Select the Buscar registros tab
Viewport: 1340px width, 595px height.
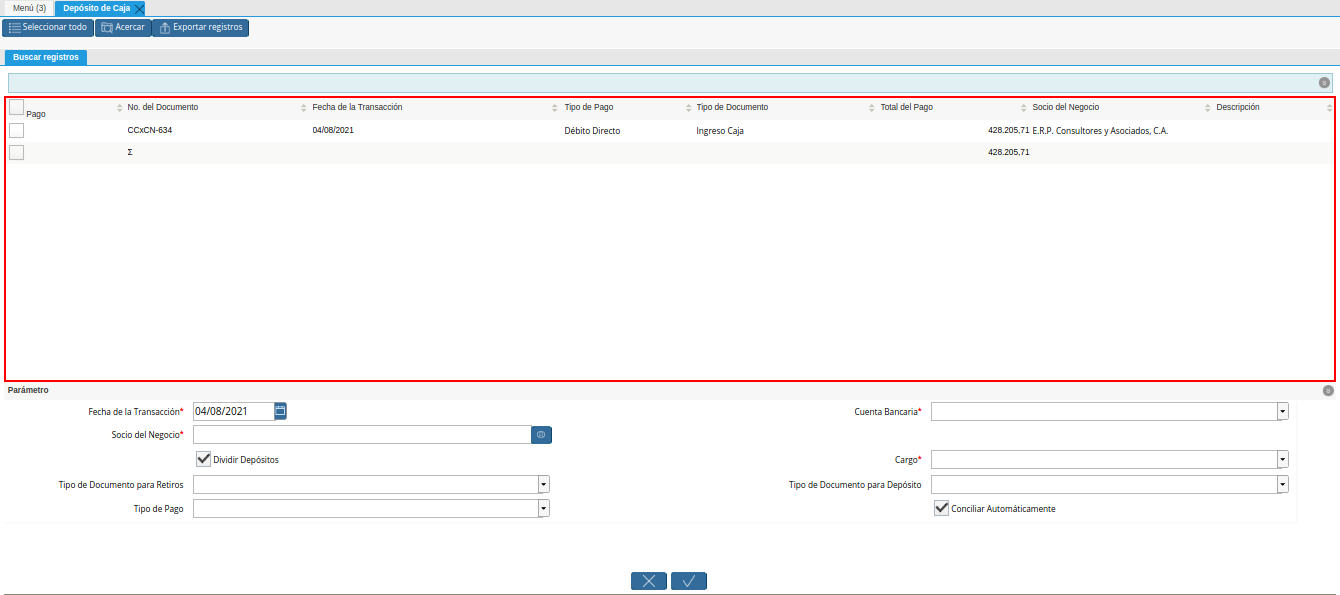[x=46, y=57]
